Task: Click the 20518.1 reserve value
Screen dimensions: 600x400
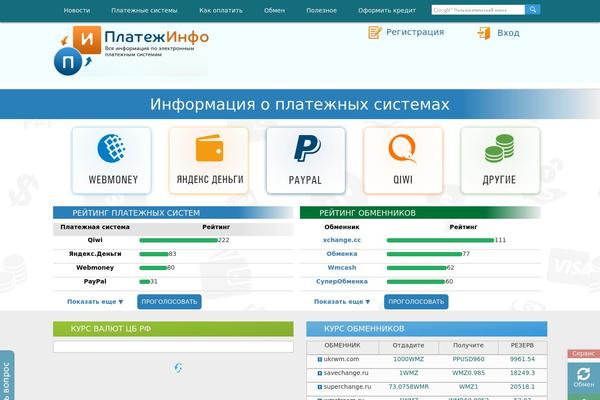Action: coord(522,387)
